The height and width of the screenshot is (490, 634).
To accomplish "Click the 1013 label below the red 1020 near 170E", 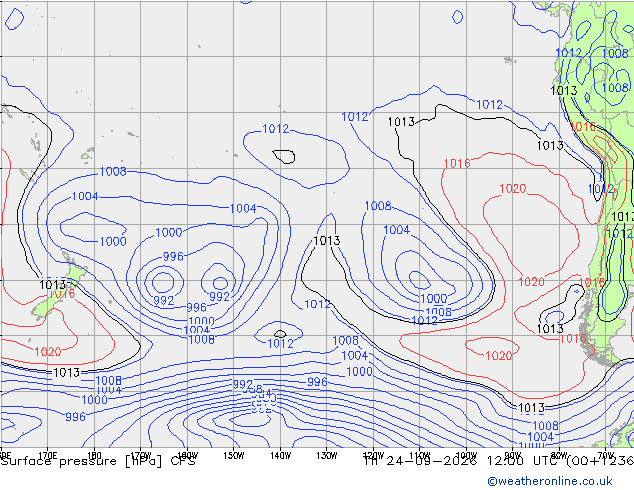I will 67,372.
